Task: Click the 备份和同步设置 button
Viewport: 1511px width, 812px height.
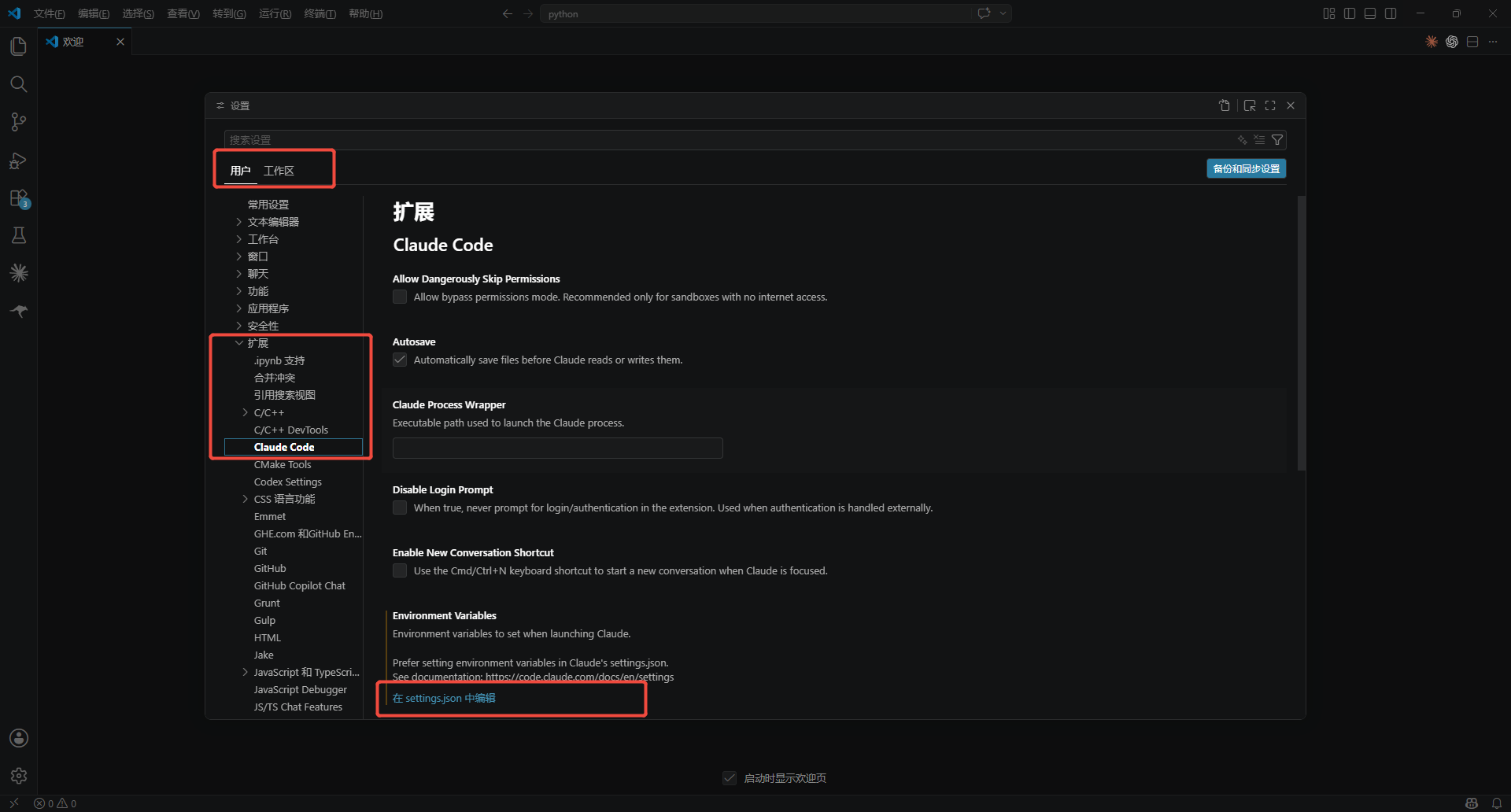Action: tap(1247, 168)
